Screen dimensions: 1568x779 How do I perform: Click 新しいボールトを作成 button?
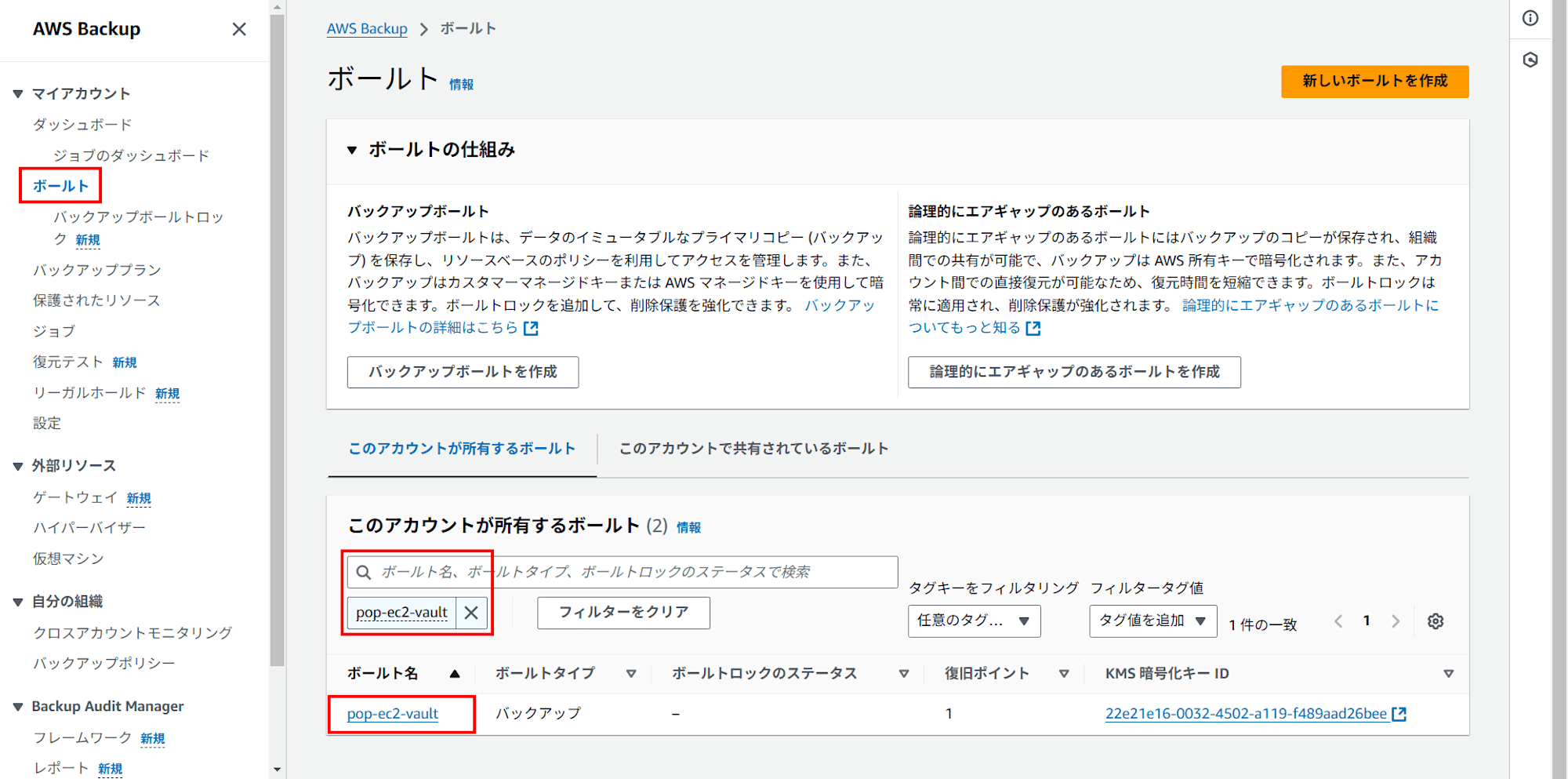(1375, 82)
